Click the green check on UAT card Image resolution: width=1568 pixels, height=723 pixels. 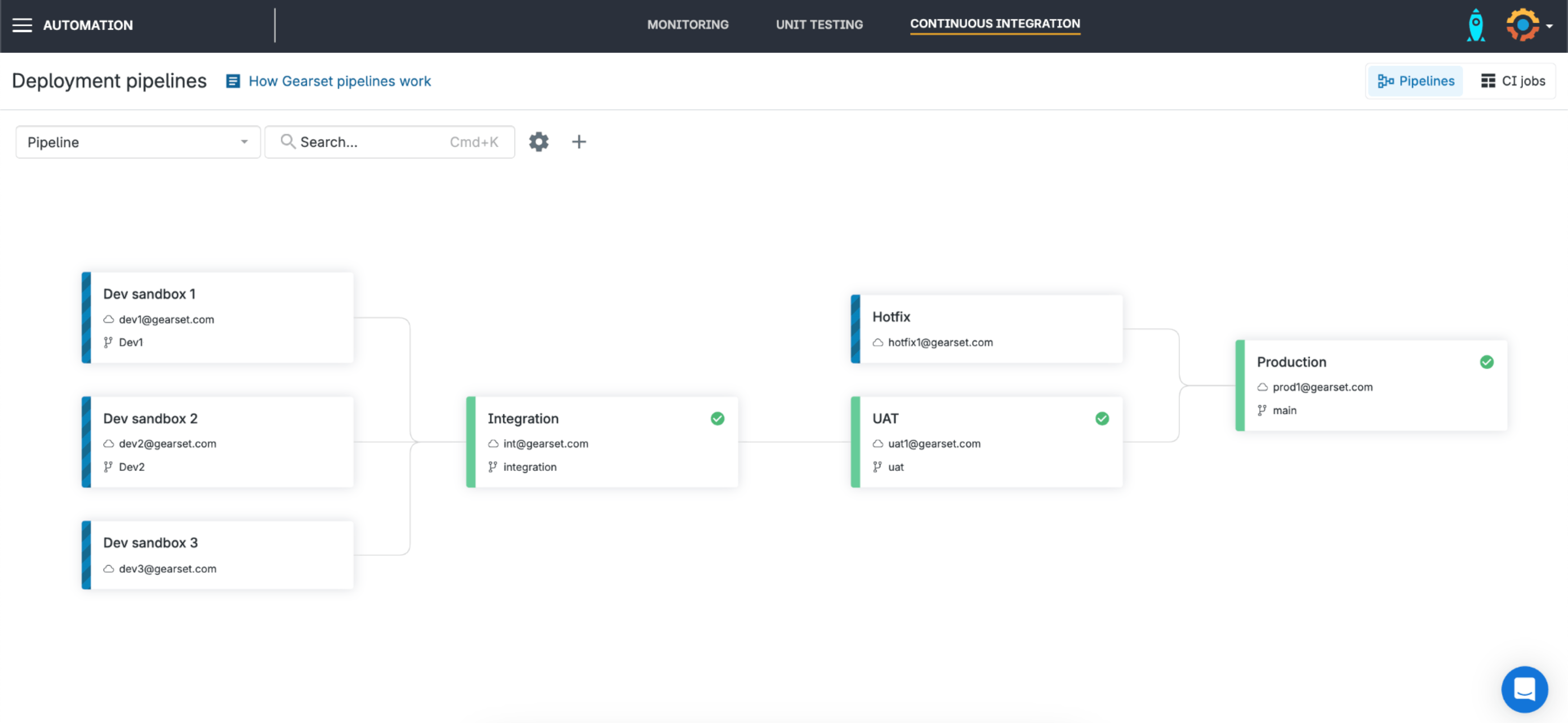[x=1101, y=418]
